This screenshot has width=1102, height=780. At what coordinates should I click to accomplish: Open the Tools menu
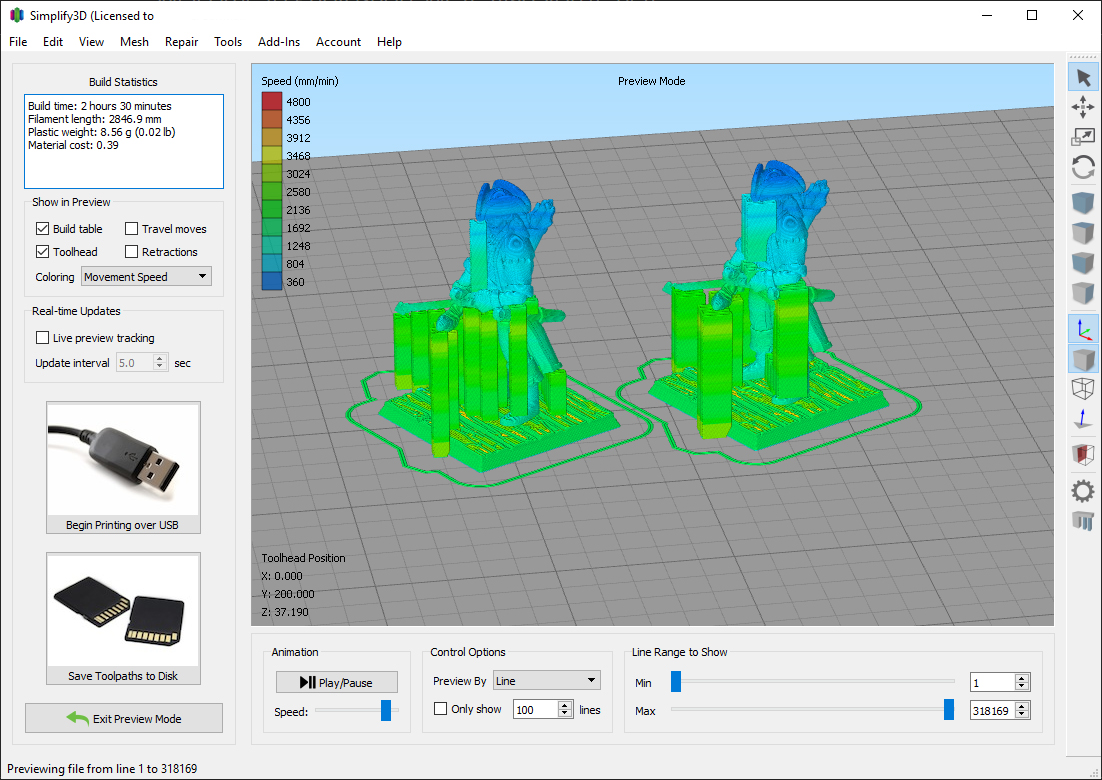click(x=228, y=41)
